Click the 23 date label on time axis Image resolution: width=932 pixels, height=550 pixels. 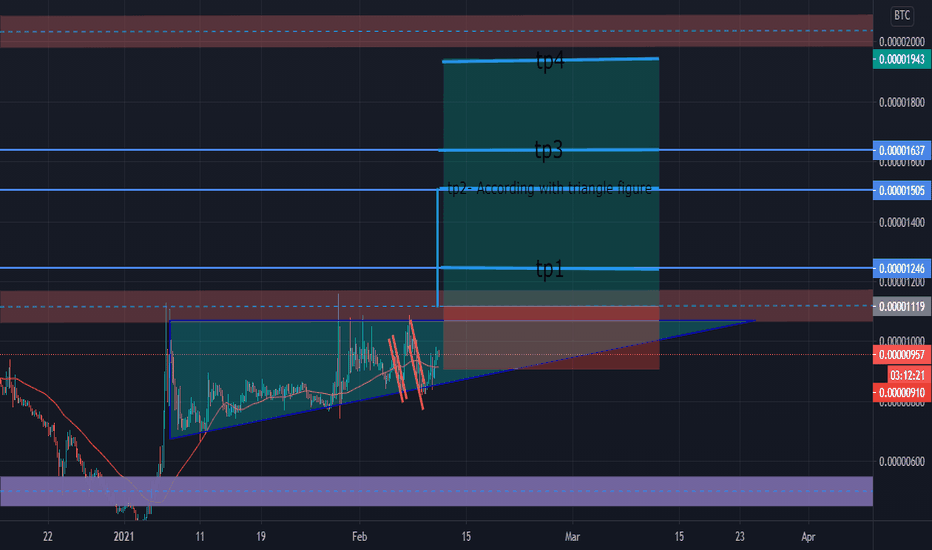point(739,536)
